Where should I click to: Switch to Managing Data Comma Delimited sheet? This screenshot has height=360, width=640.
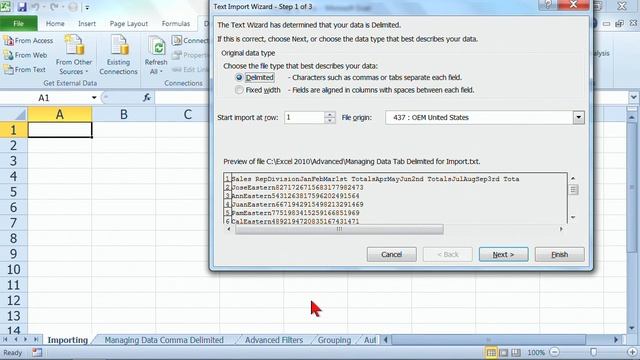coord(164,340)
